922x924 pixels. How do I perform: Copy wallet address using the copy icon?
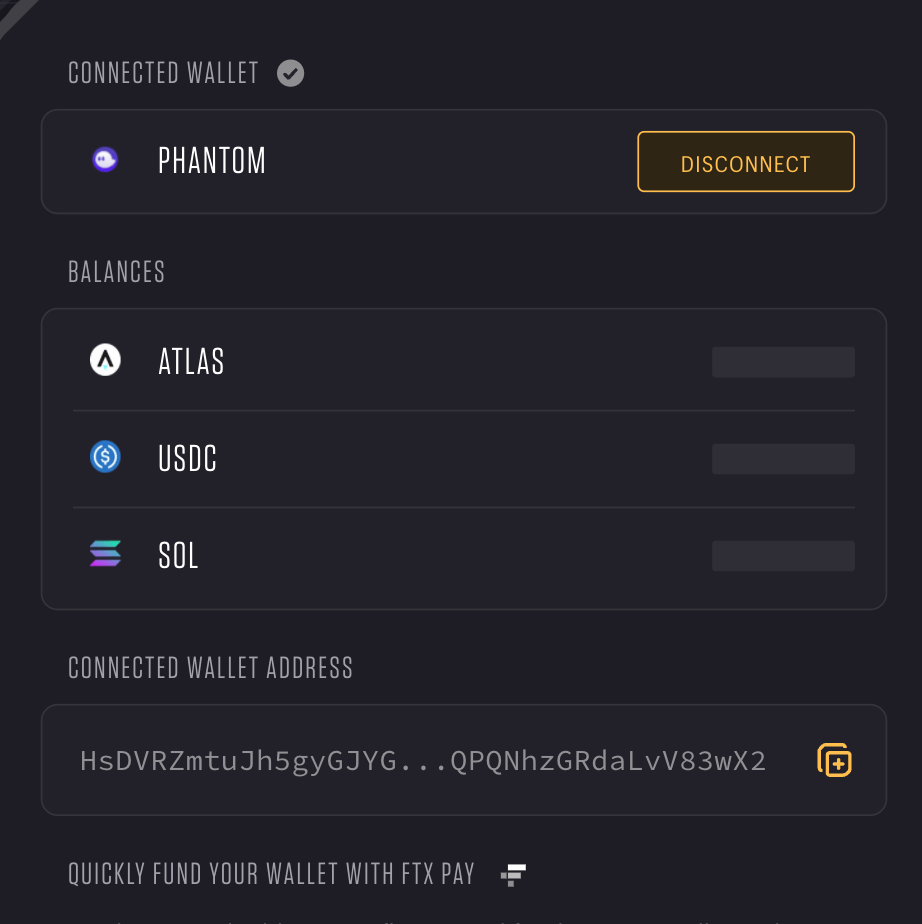click(834, 760)
